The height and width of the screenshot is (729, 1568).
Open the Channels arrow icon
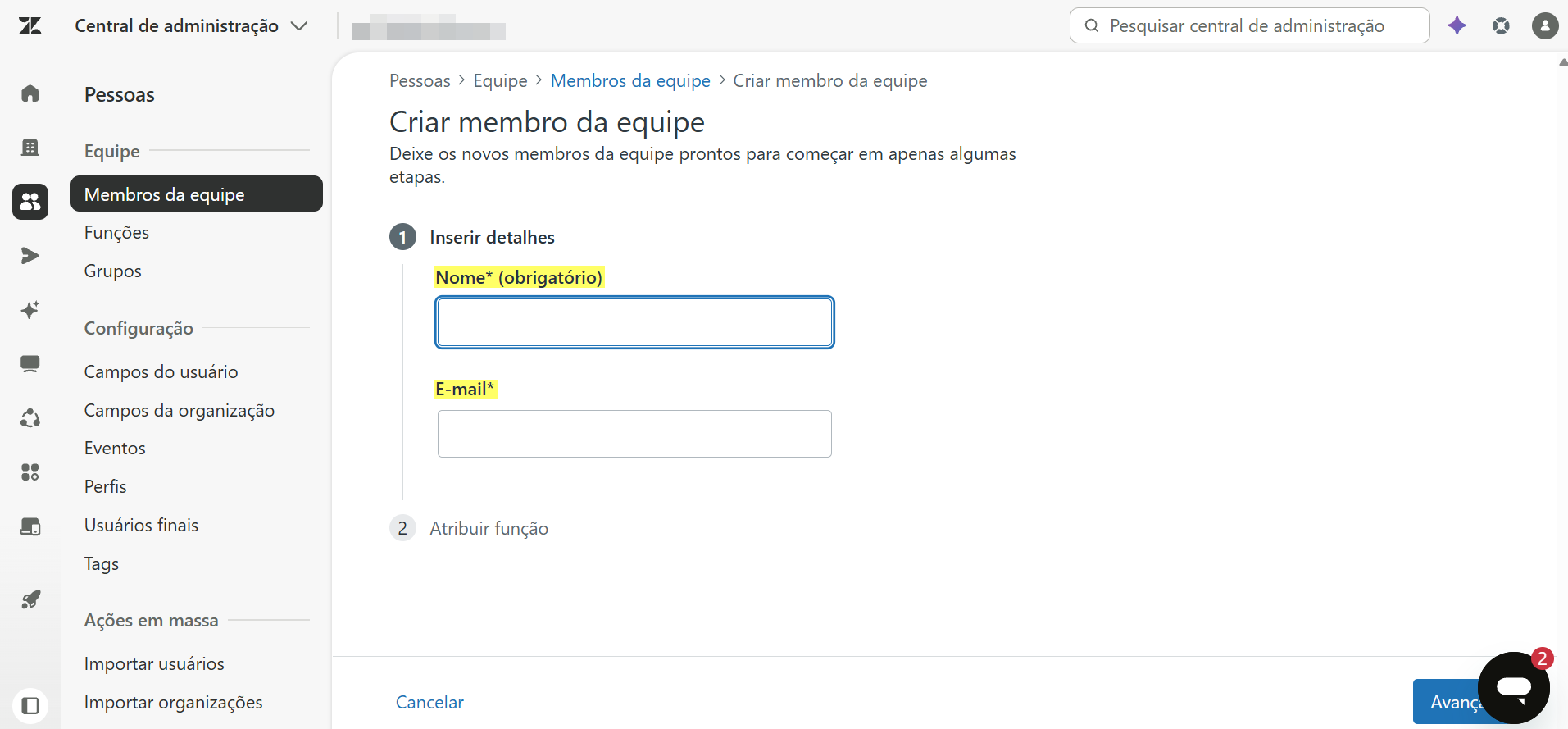30,256
